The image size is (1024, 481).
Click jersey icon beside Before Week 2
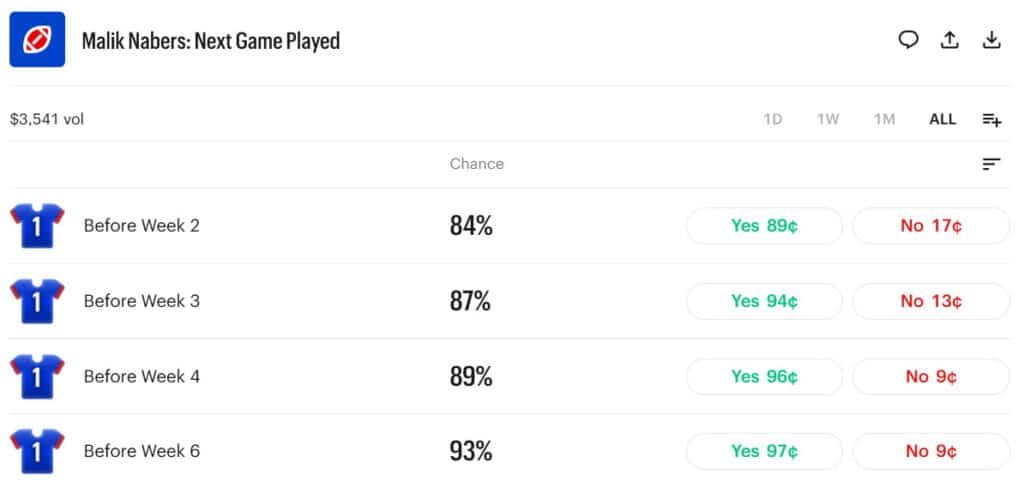37,226
